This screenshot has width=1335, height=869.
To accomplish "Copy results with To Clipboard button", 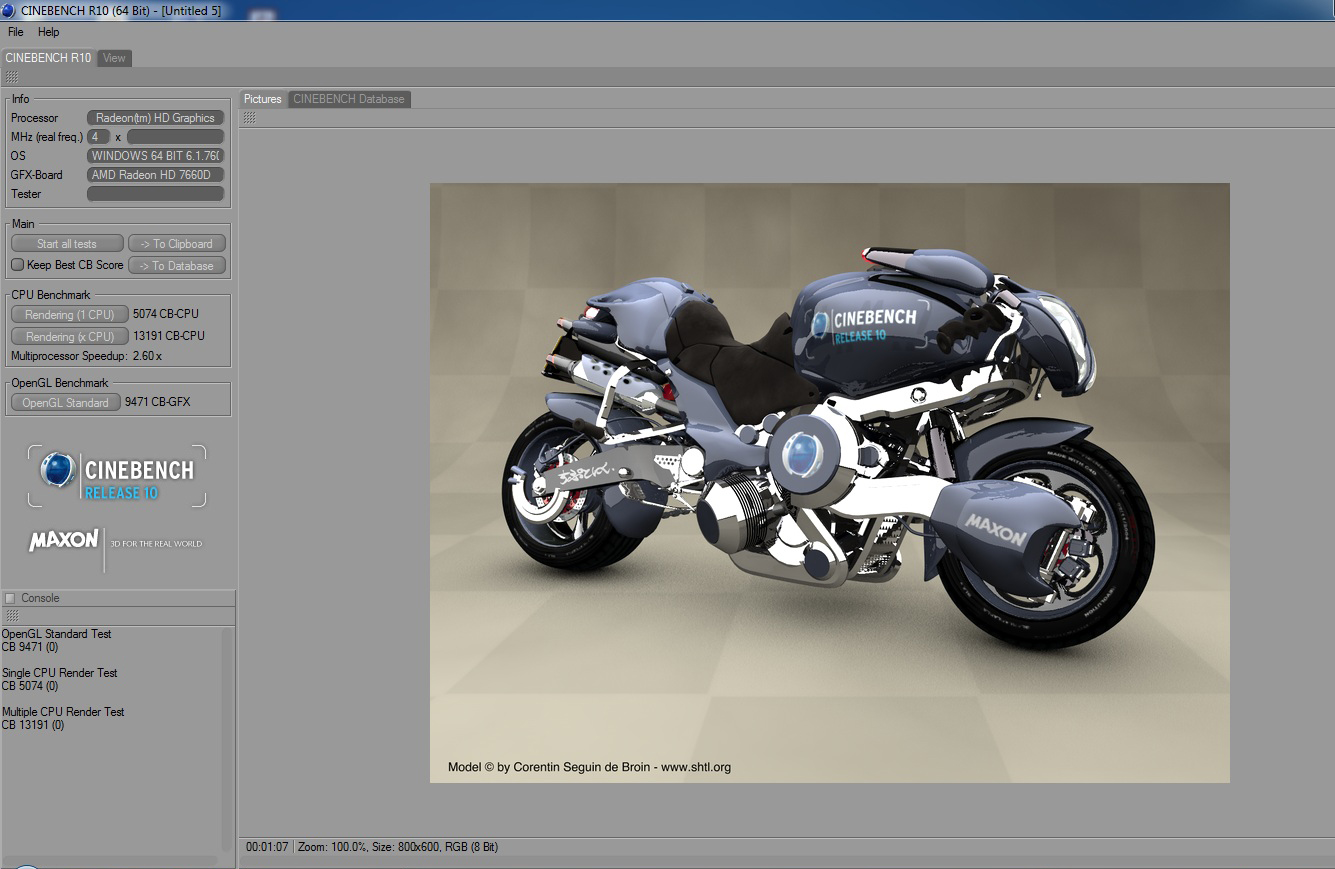I will tap(177, 244).
